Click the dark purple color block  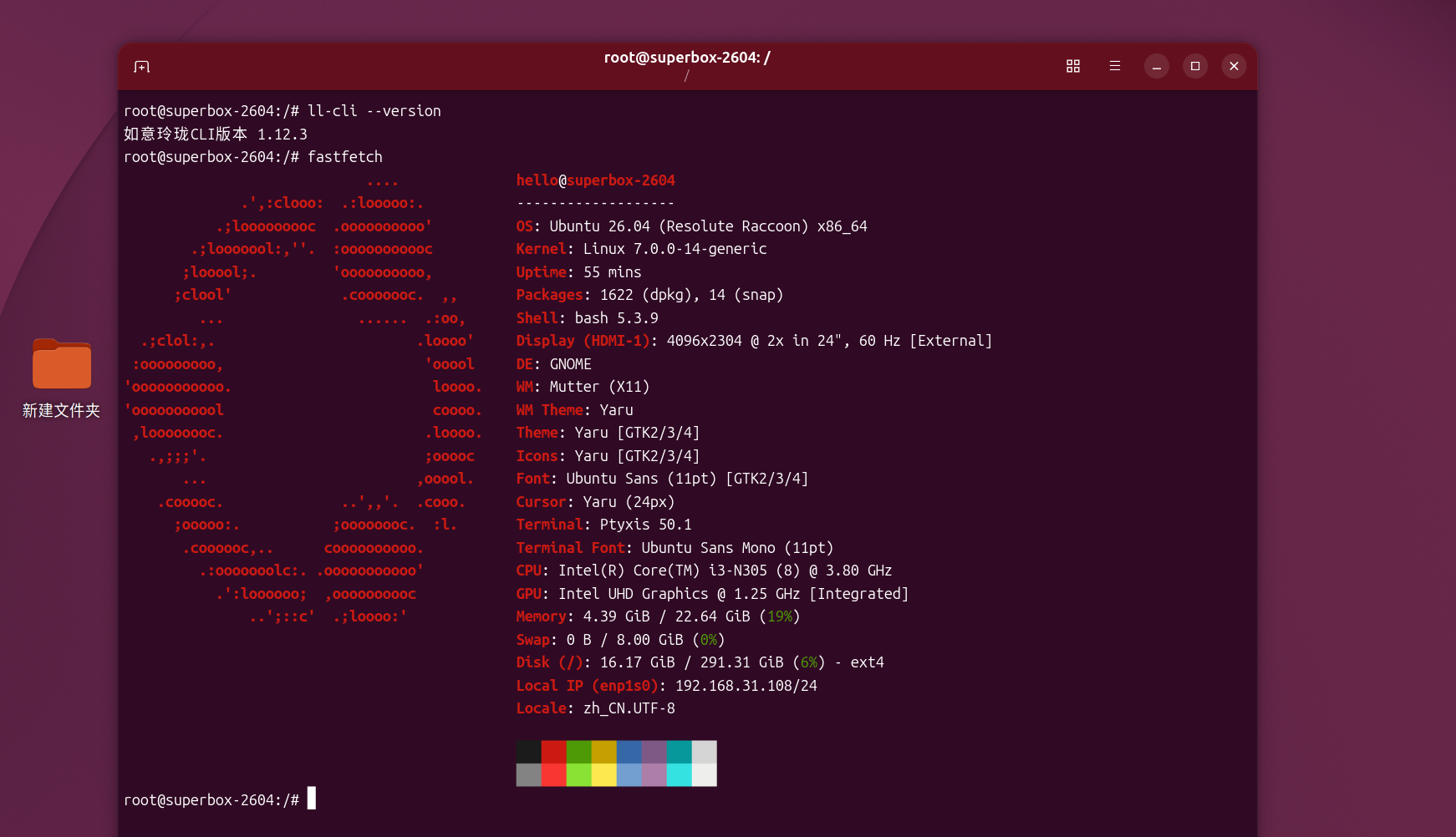click(654, 752)
